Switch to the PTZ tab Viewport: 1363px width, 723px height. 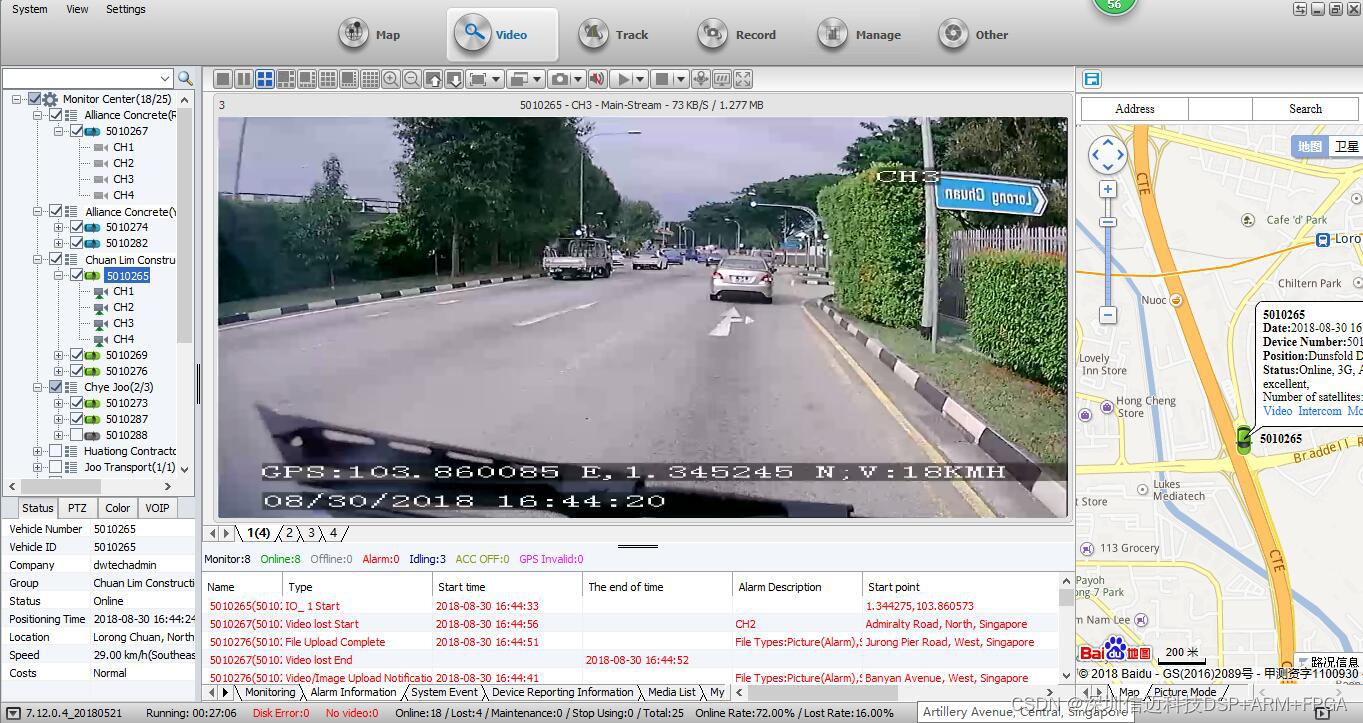coord(77,508)
